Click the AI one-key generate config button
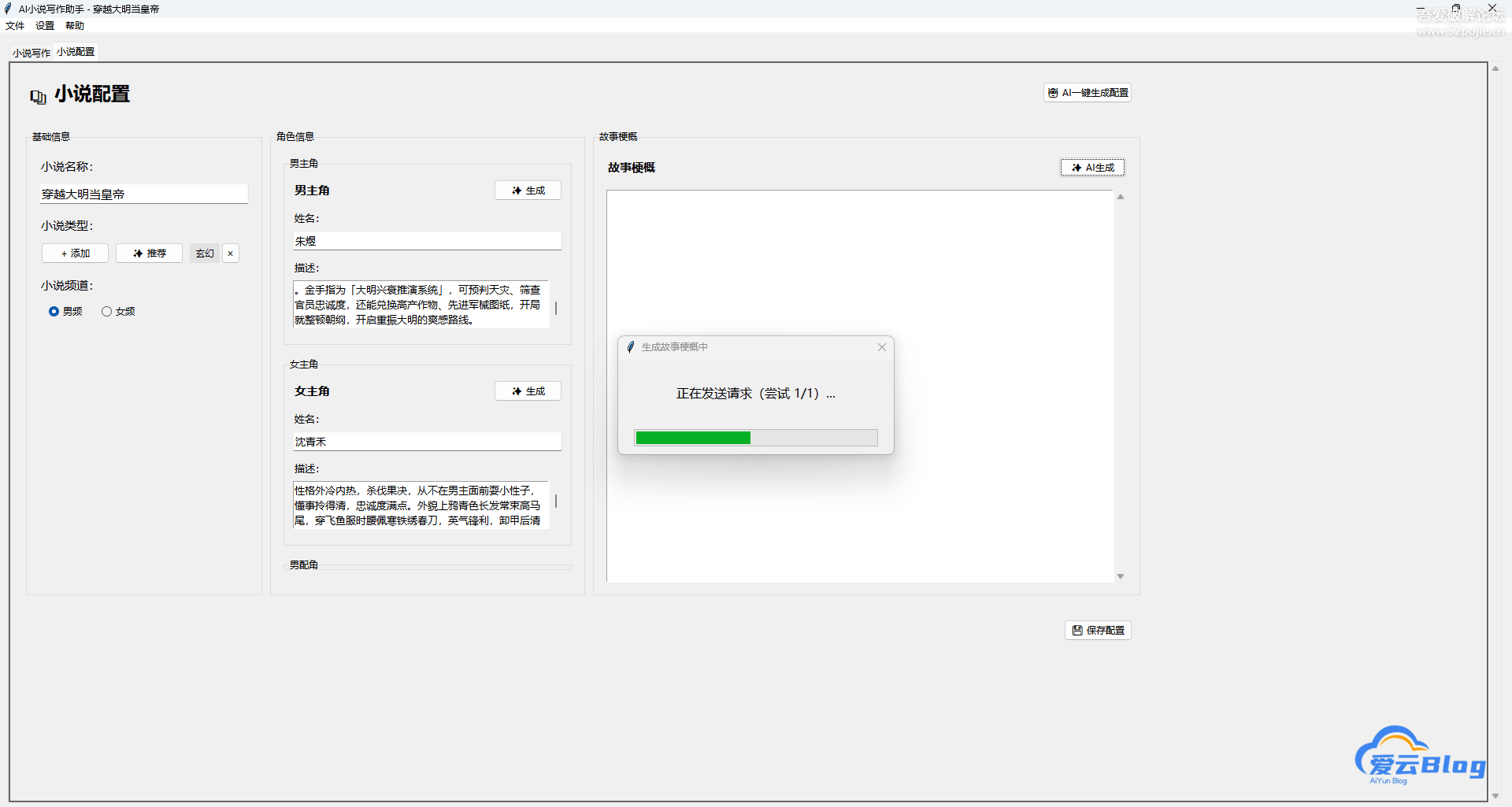 coord(1088,93)
